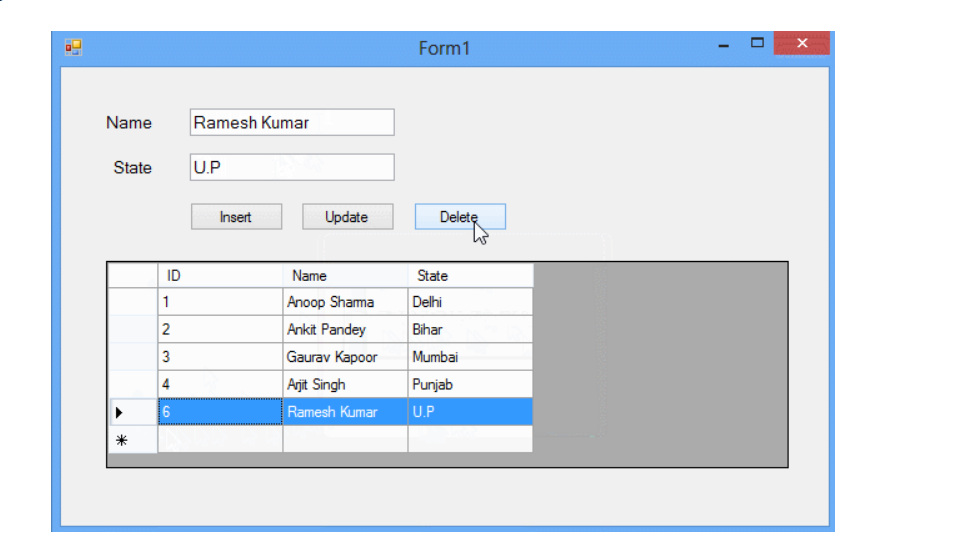Click the Form1 application icon in title bar
Viewport: 957px width, 546px height.
click(x=73, y=47)
